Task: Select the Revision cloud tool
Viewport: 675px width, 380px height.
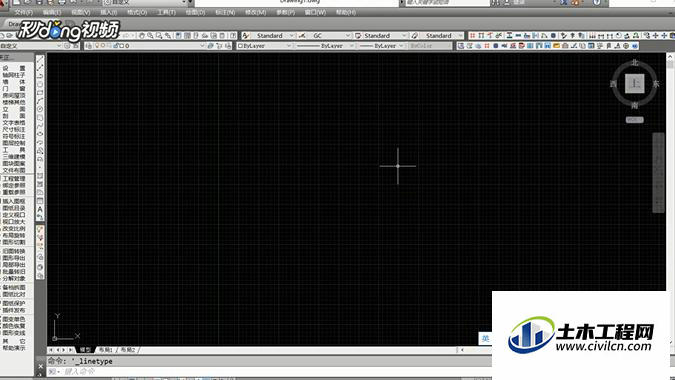Action: point(40,117)
